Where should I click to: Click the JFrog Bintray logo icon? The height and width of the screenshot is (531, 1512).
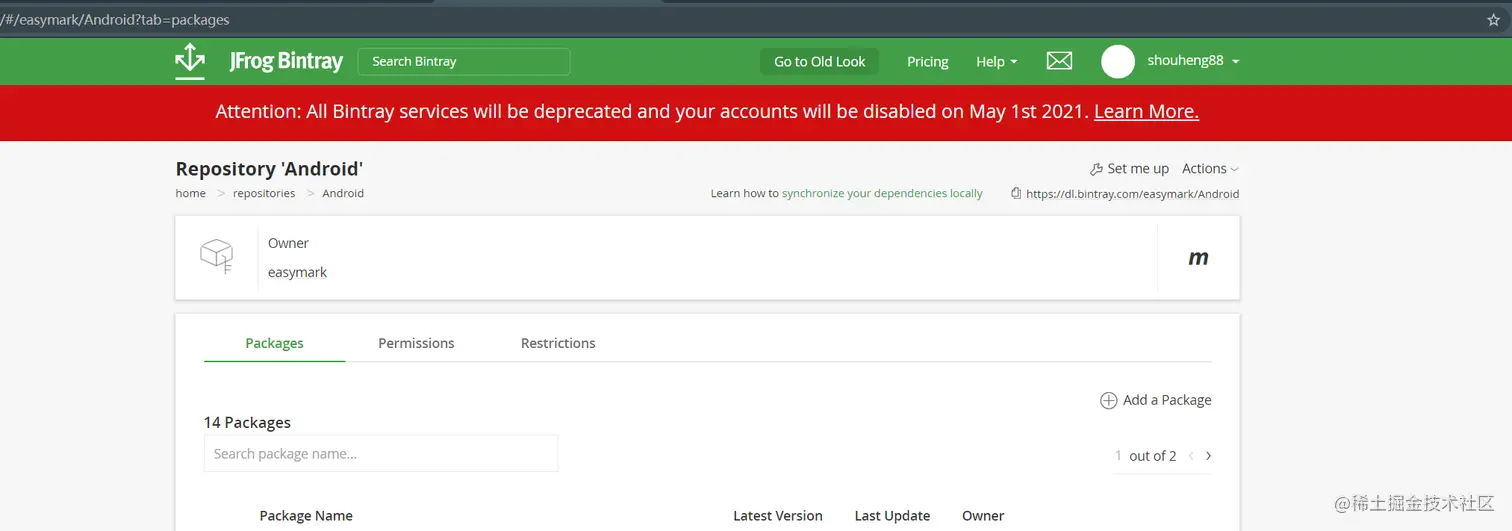click(190, 61)
